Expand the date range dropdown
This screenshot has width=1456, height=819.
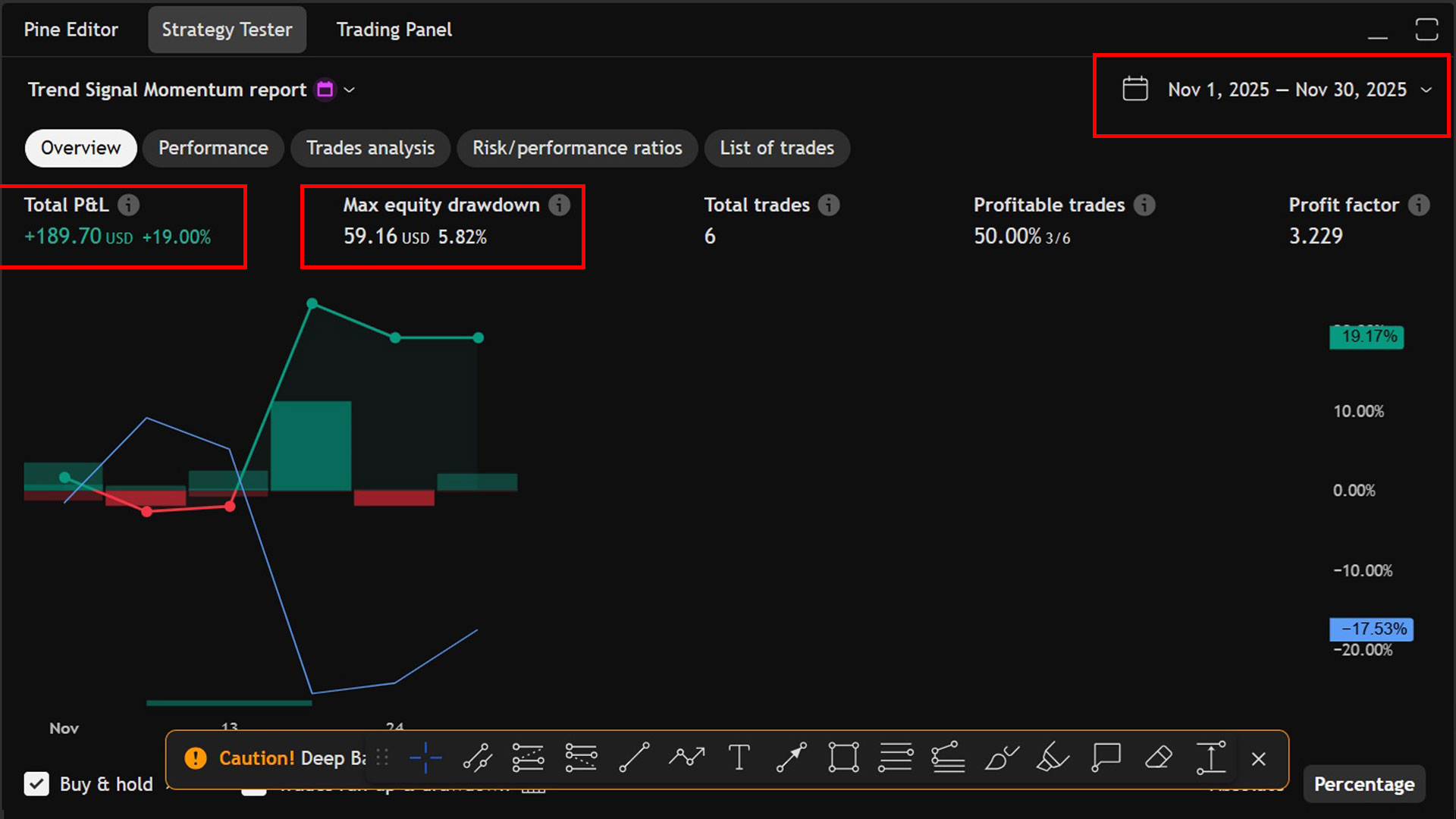tap(1428, 89)
